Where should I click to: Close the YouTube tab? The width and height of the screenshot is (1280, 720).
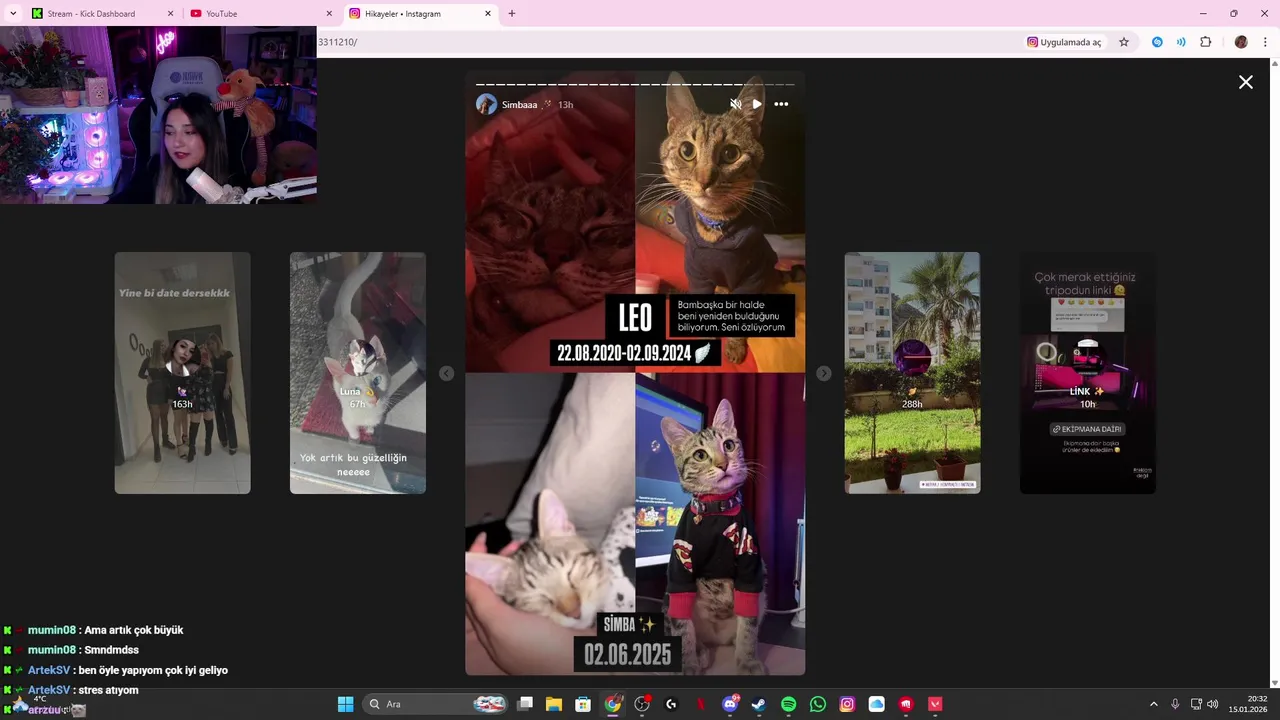point(329,14)
